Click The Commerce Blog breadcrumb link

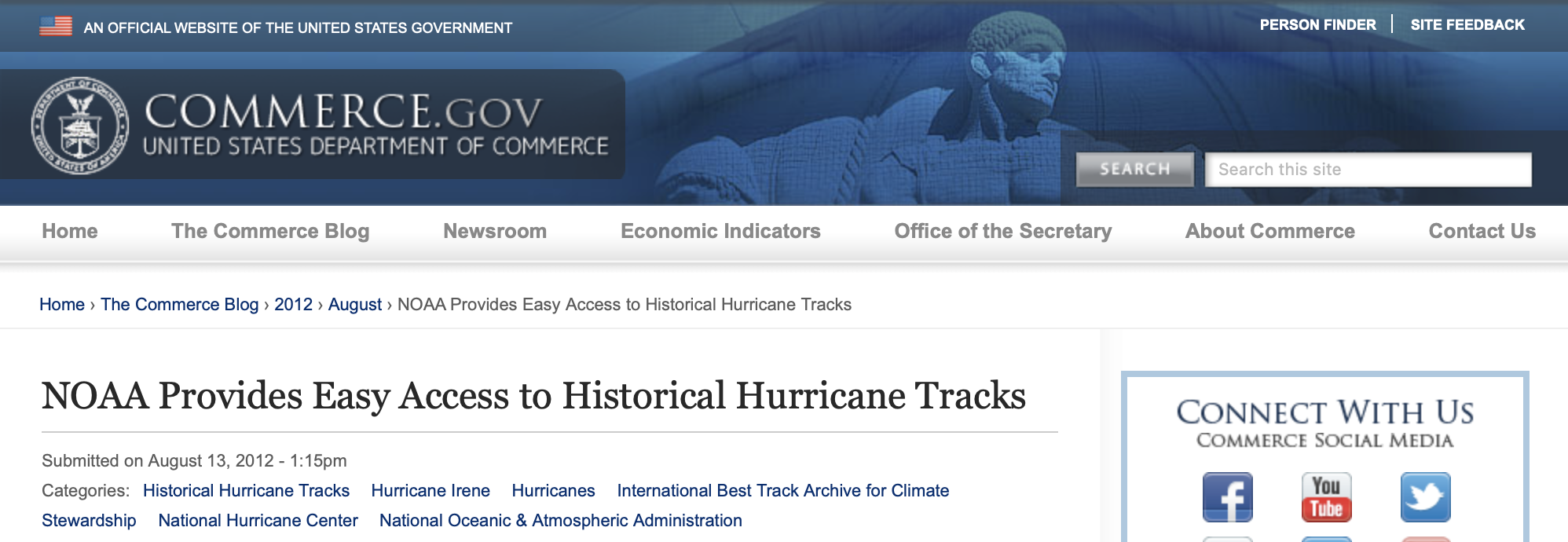(x=179, y=304)
